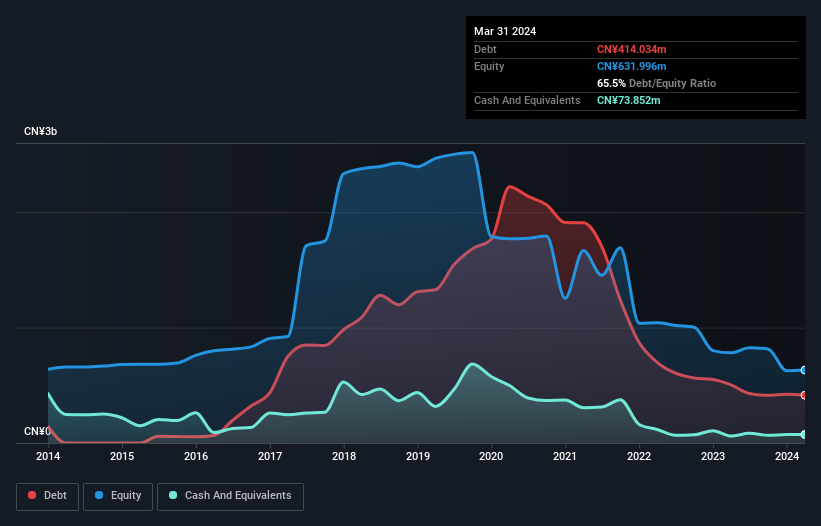Click the tooltip's Cash And Equivalents label
The height and width of the screenshot is (526, 821).
pyautogui.click(x=527, y=100)
